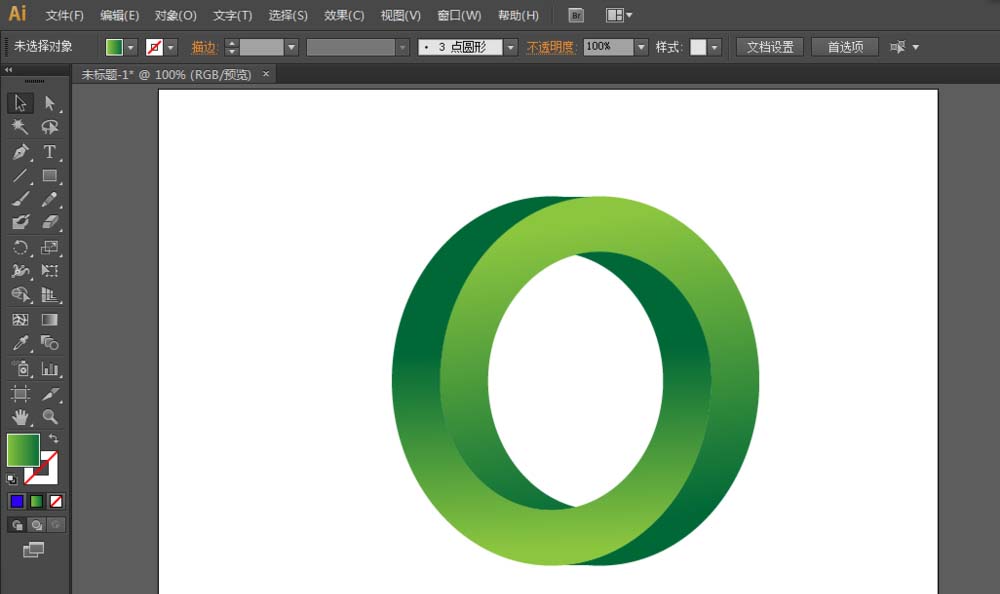Select the Gradient tool
1000x594 pixels.
[48, 319]
